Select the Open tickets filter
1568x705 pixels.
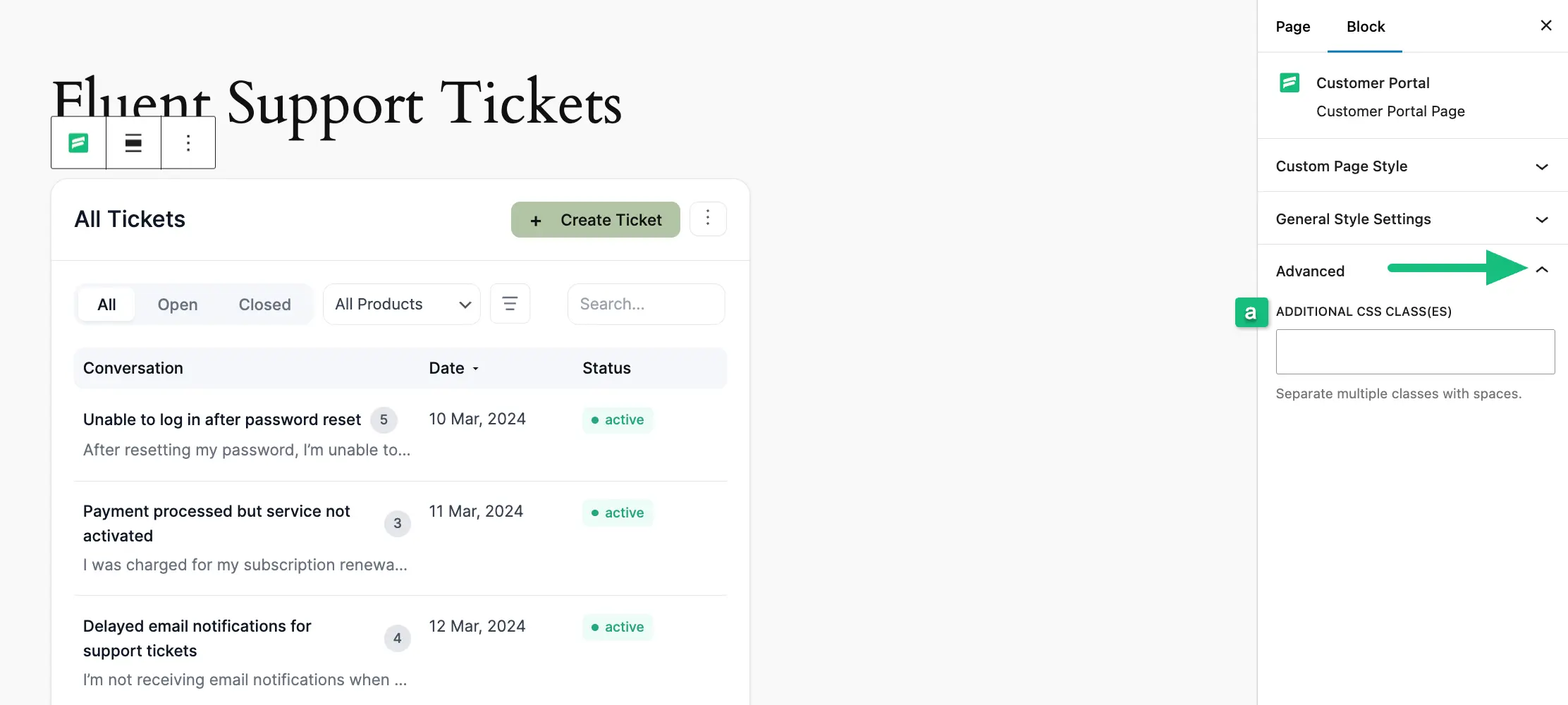pyautogui.click(x=178, y=305)
